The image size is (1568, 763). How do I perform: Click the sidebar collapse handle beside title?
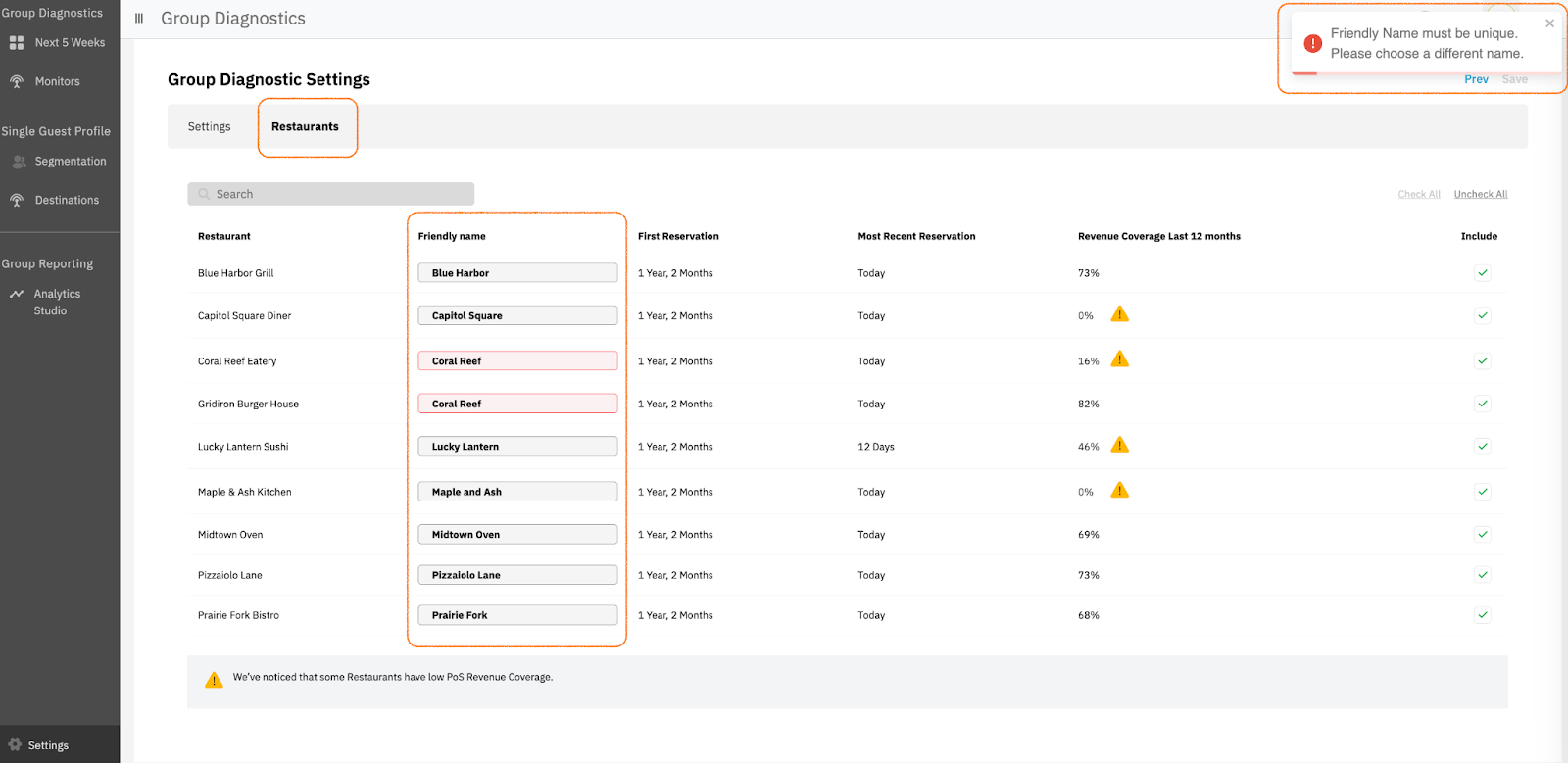[139, 19]
